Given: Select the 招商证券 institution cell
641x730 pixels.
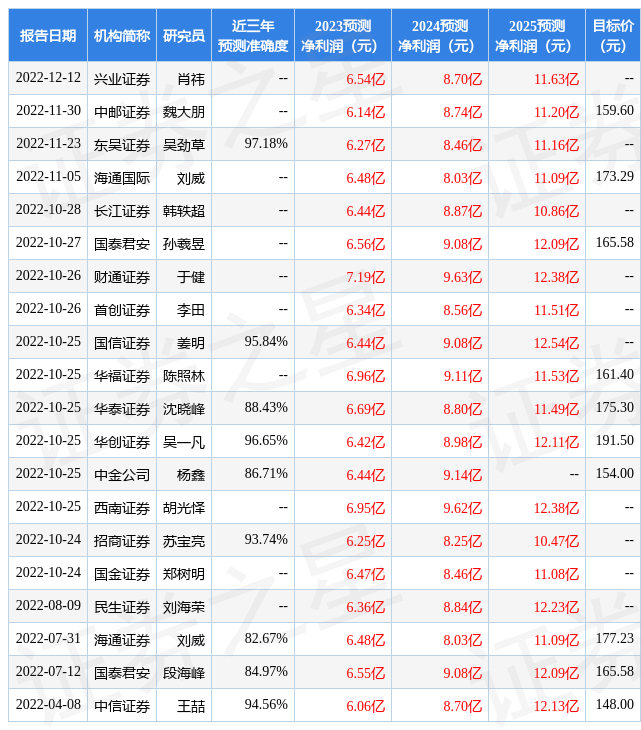Looking at the screenshot, I should pyautogui.click(x=122, y=541).
